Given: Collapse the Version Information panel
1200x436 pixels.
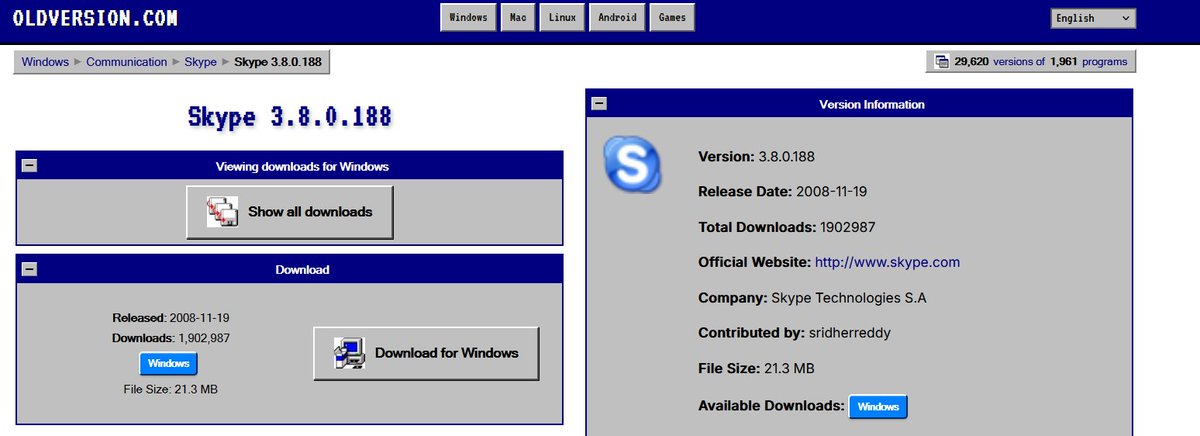Looking at the screenshot, I should [599, 103].
